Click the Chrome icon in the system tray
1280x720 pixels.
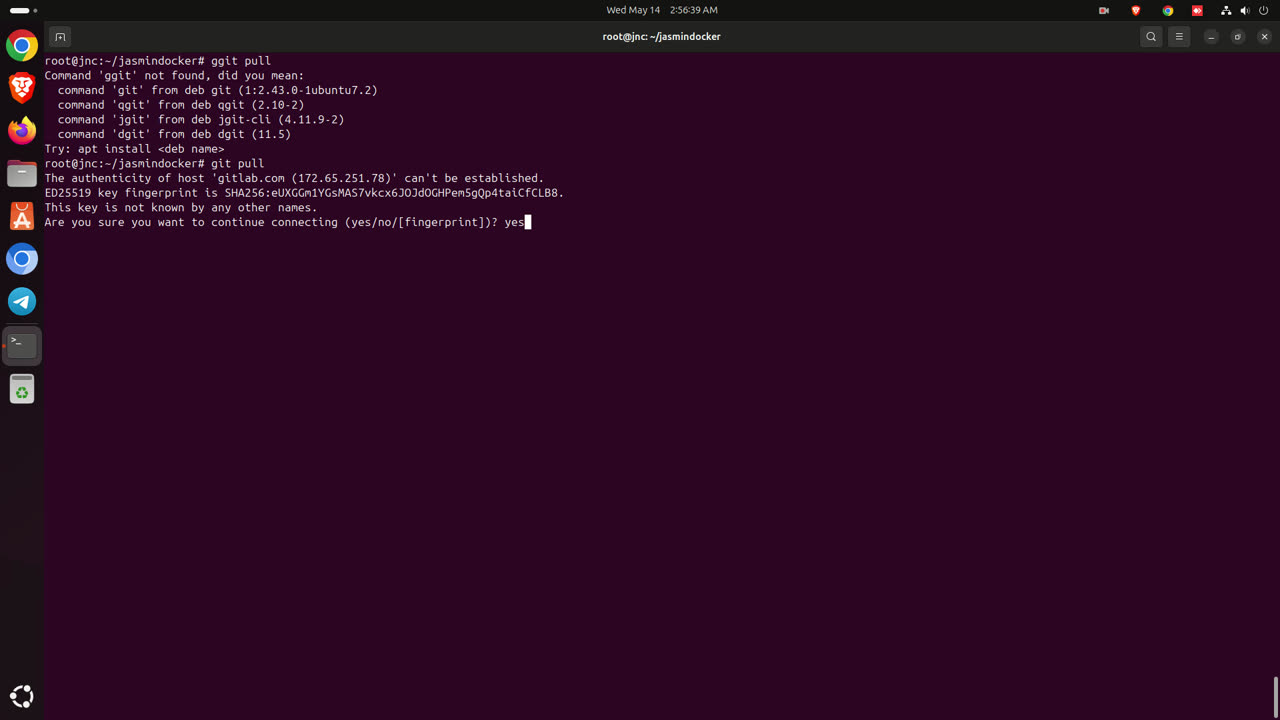tap(1167, 10)
